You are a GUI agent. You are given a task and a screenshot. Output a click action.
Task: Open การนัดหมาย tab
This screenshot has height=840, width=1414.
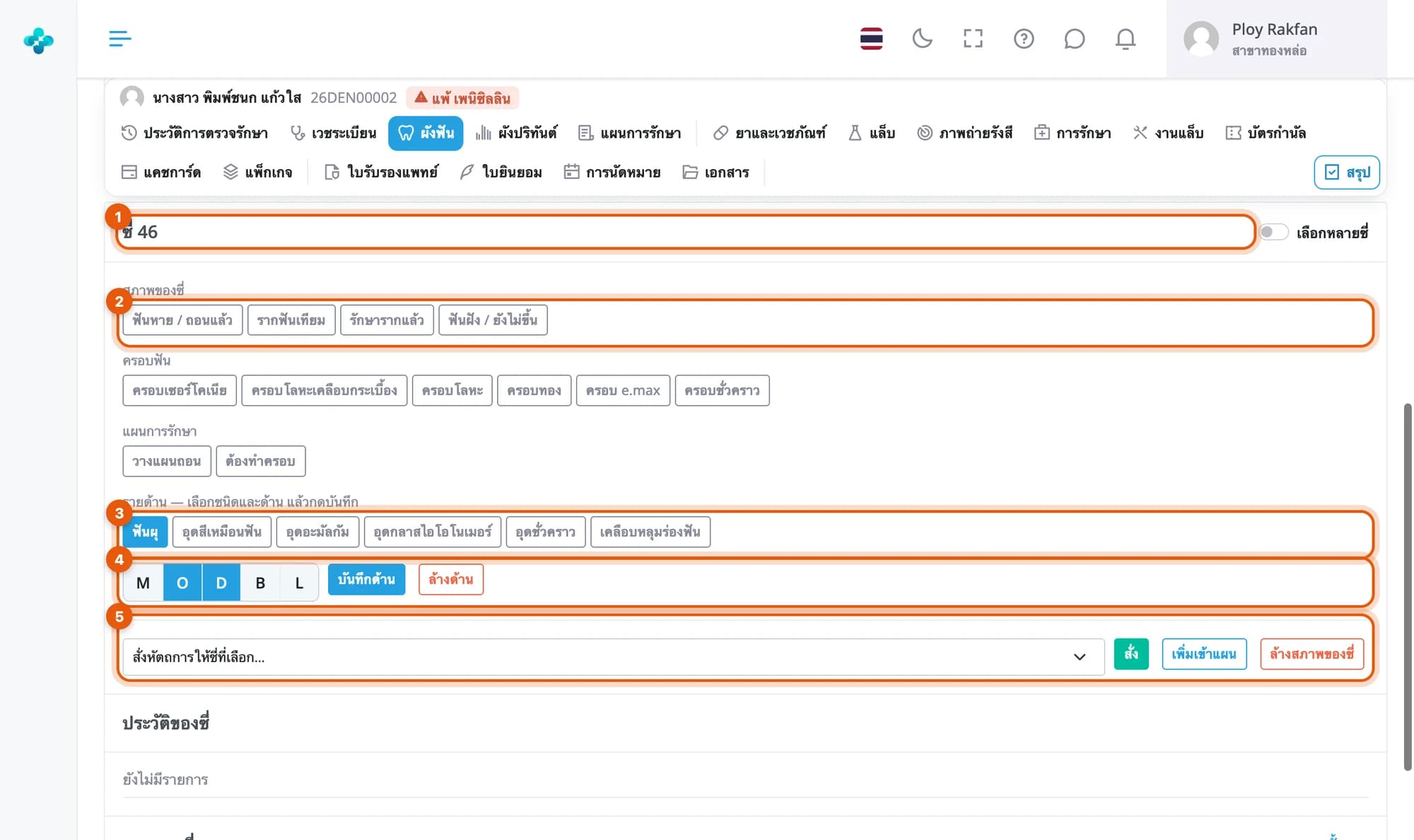tap(612, 172)
